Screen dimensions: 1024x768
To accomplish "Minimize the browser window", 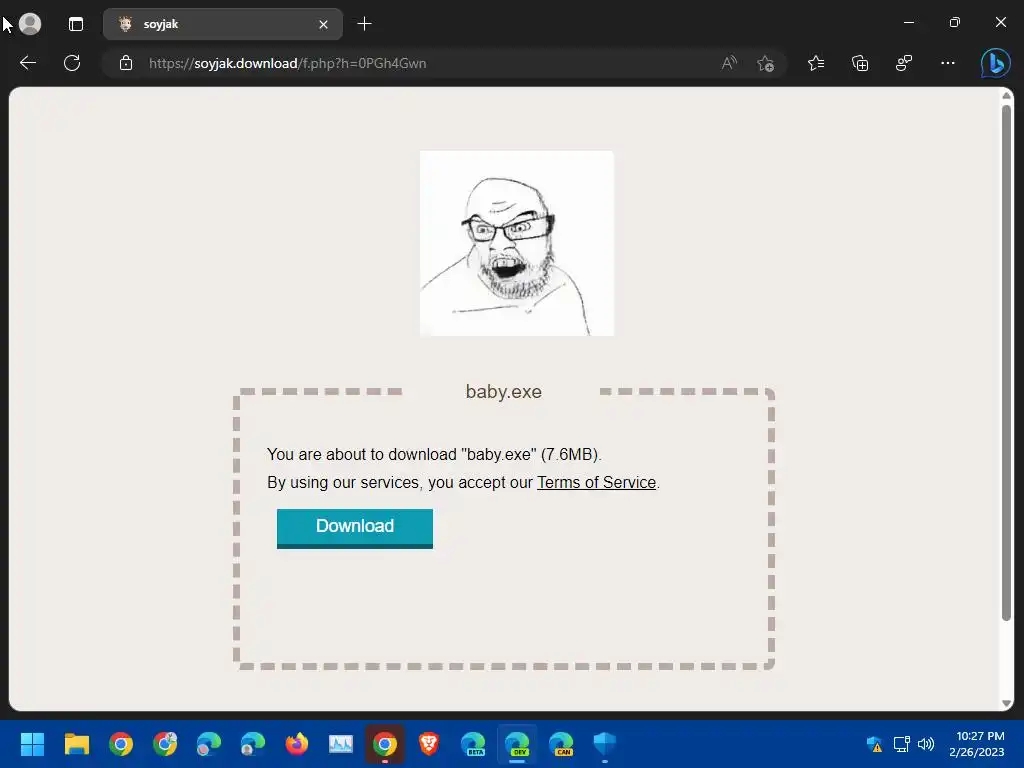I will tap(908, 23).
